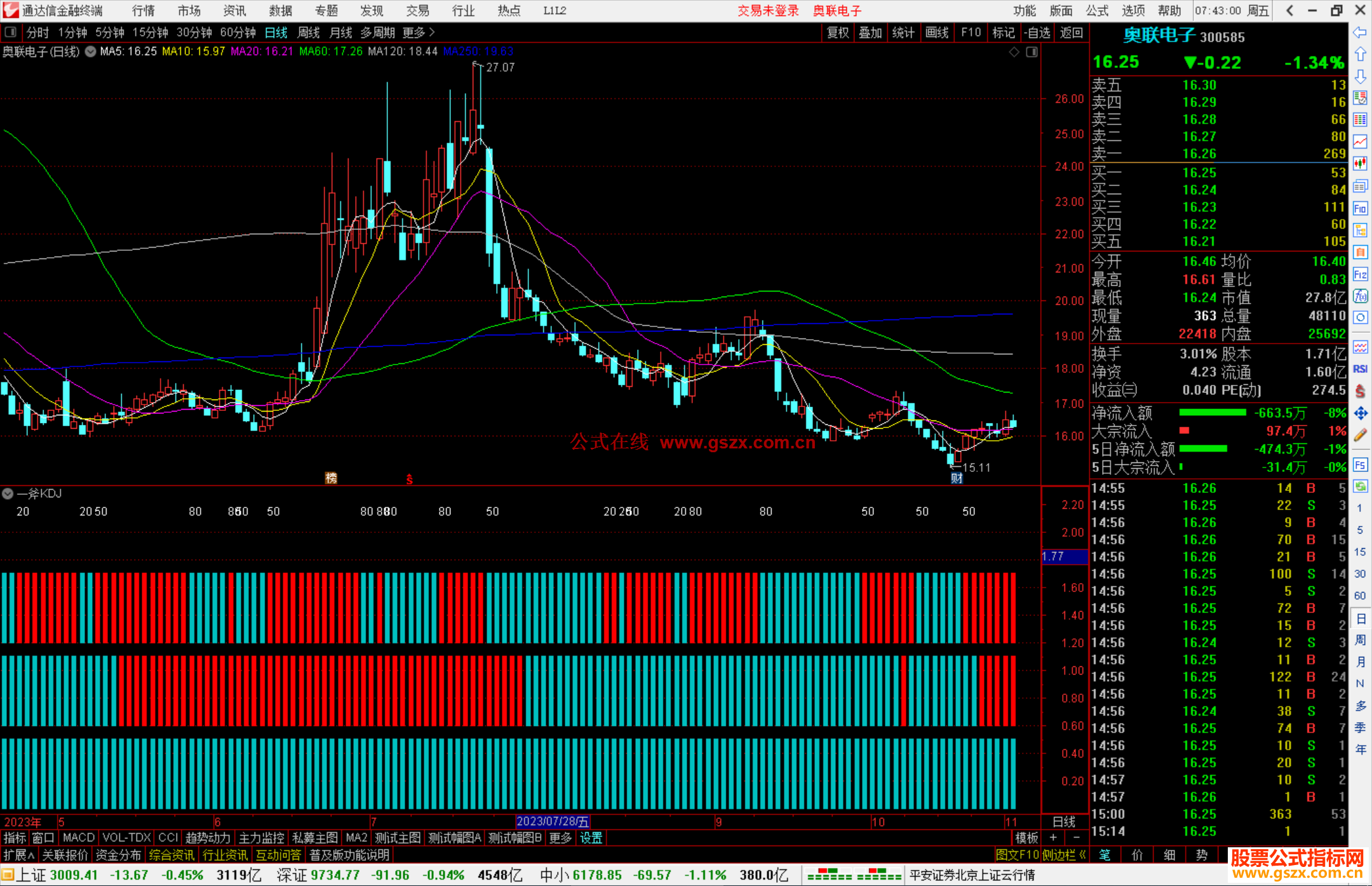Click the RSI indicator sidebar icon
The height and width of the screenshot is (886, 1372).
click(x=1360, y=369)
